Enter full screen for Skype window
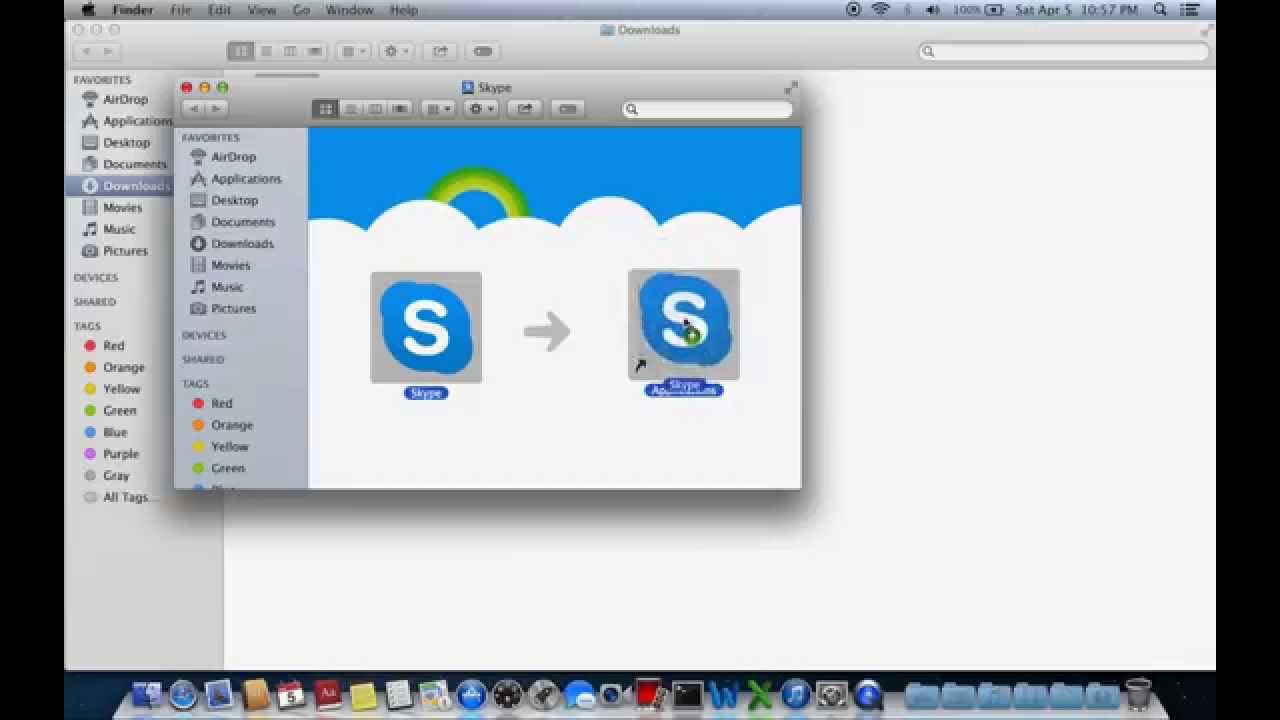Viewport: 1280px width, 720px height. [791, 87]
